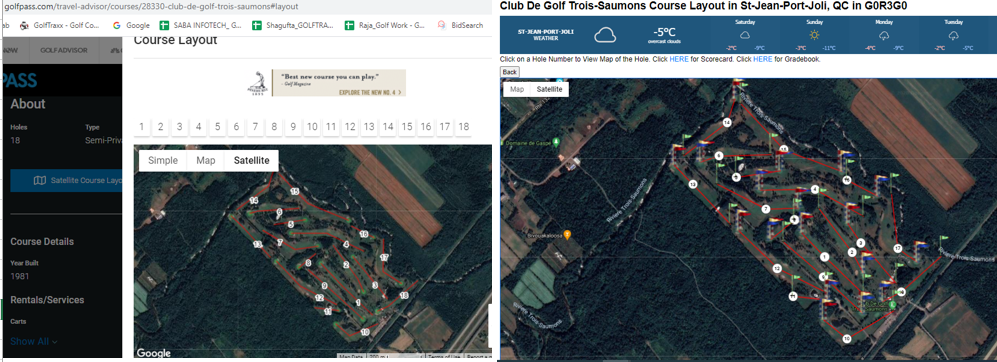Open the GolfTraxx bookmark icon
Viewport: 997px width, 362px height.
pyautogui.click(x=24, y=25)
